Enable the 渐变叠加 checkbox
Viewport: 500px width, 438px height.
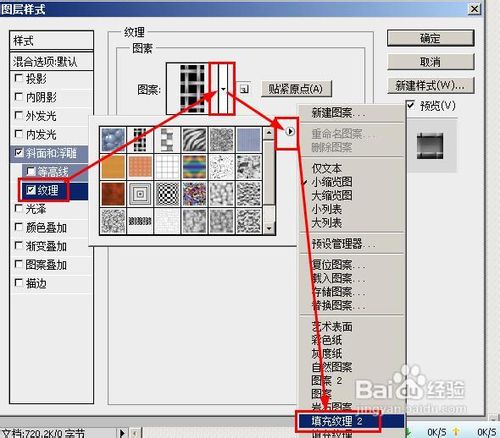pyautogui.click(x=19, y=246)
